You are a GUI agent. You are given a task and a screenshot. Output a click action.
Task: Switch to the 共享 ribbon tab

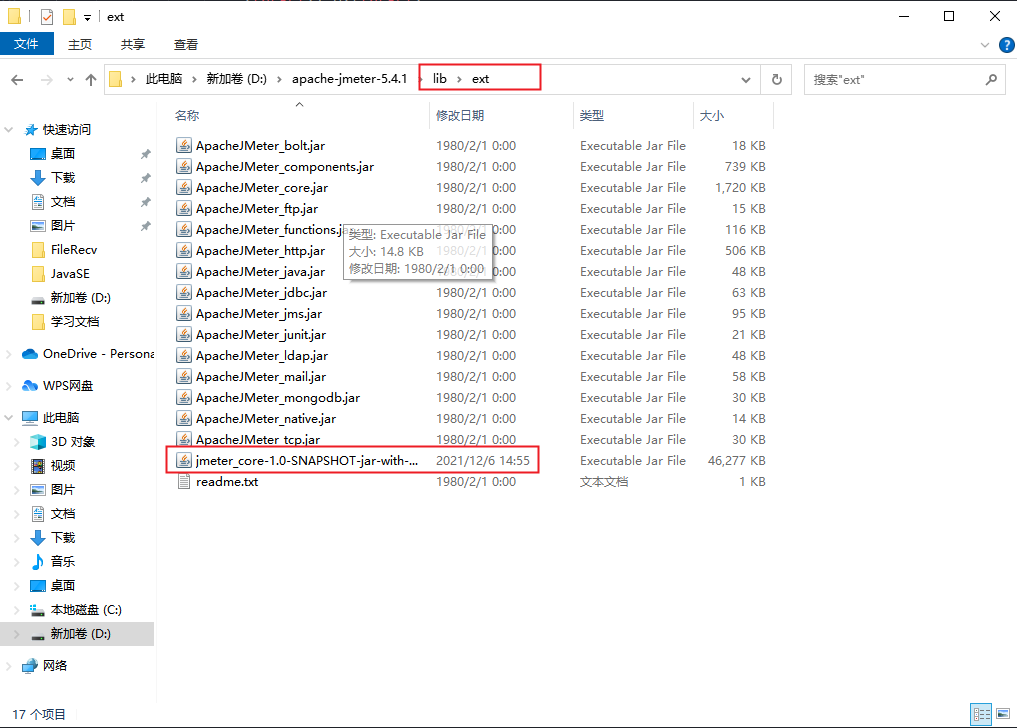click(x=132, y=44)
